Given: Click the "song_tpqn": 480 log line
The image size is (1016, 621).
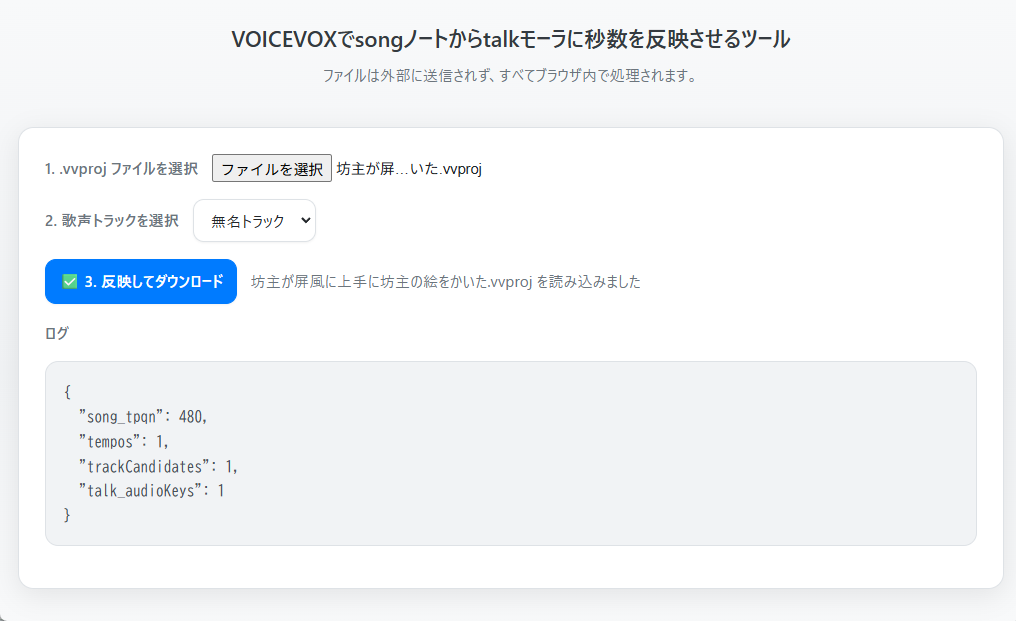Looking at the screenshot, I should pyautogui.click(x=143, y=417).
